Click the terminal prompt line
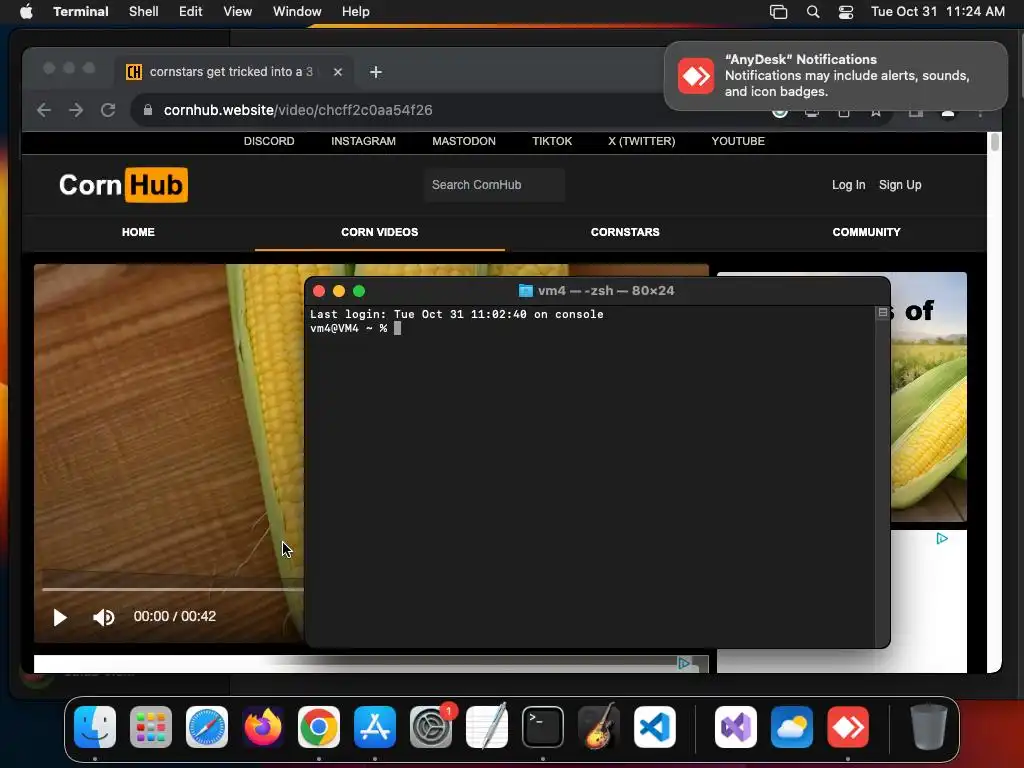The height and width of the screenshot is (768, 1024). [x=356, y=328]
